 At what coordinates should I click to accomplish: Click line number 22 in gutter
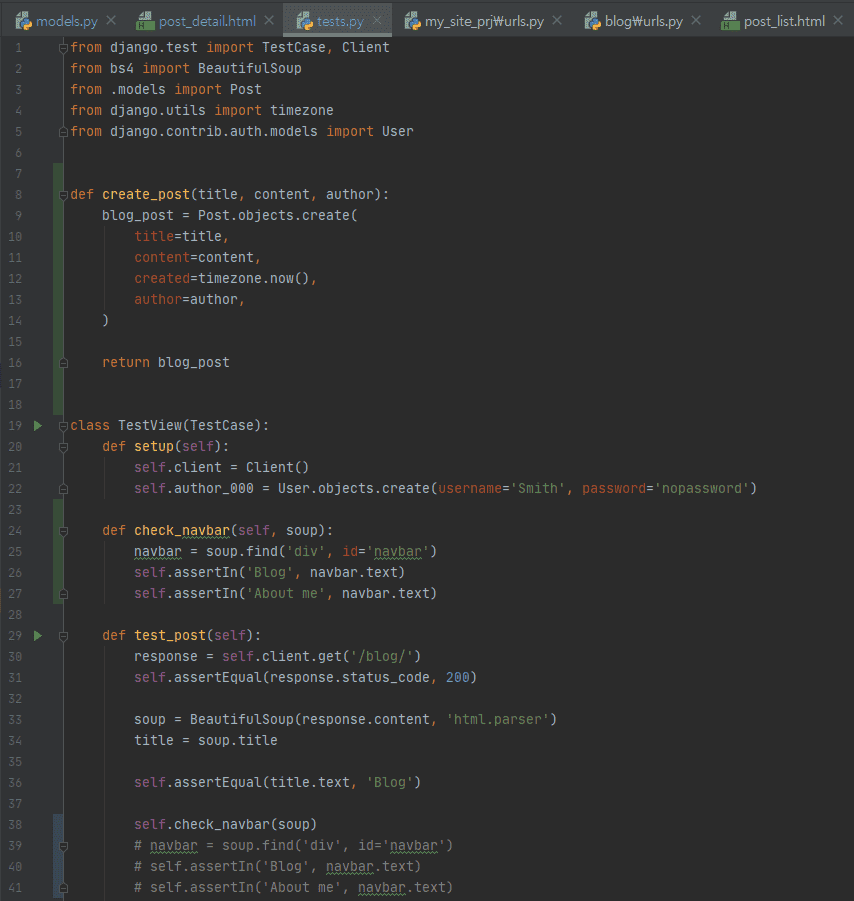[15, 488]
